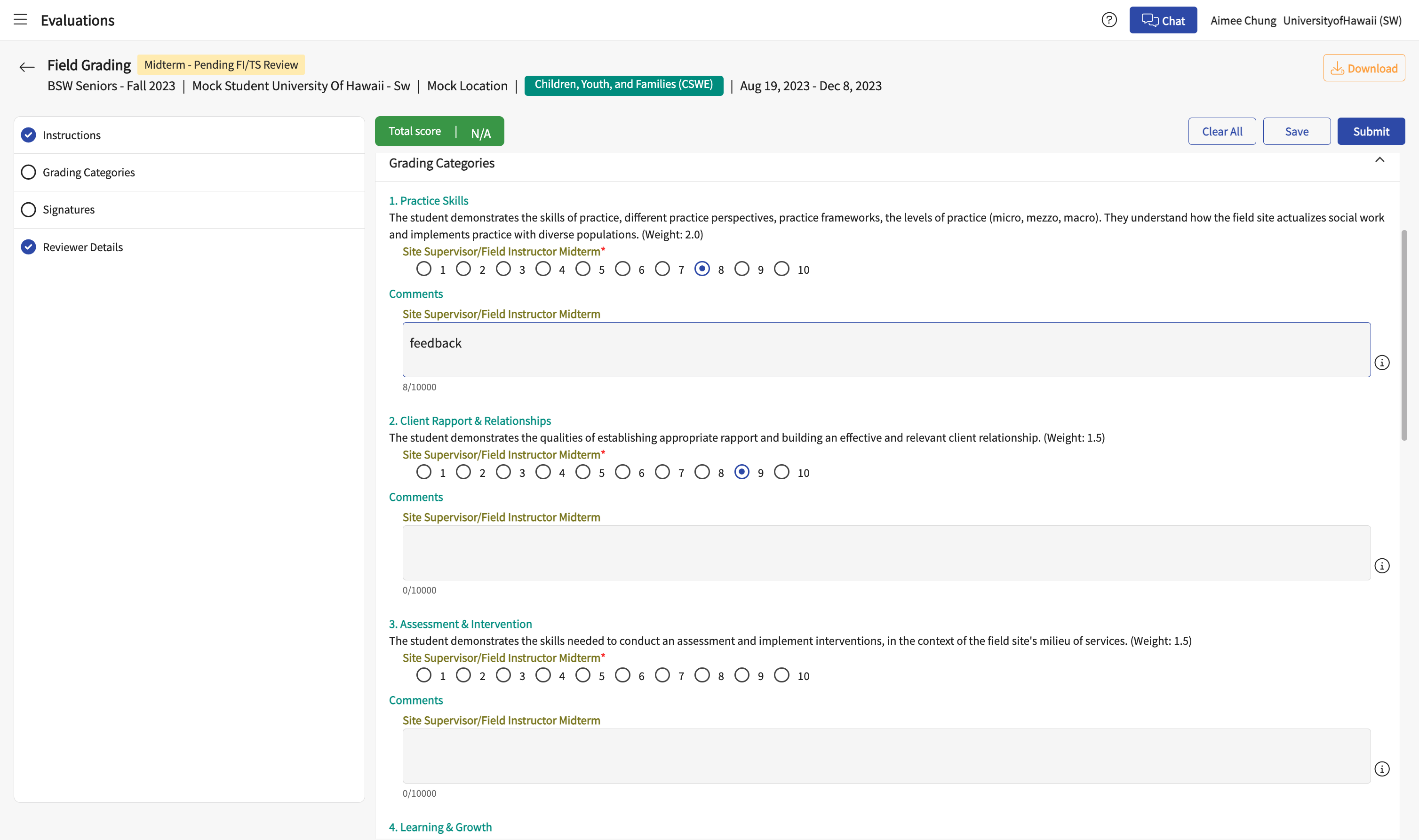1419x840 pixels.
Task: Click the Clear All button
Action: coord(1222,131)
